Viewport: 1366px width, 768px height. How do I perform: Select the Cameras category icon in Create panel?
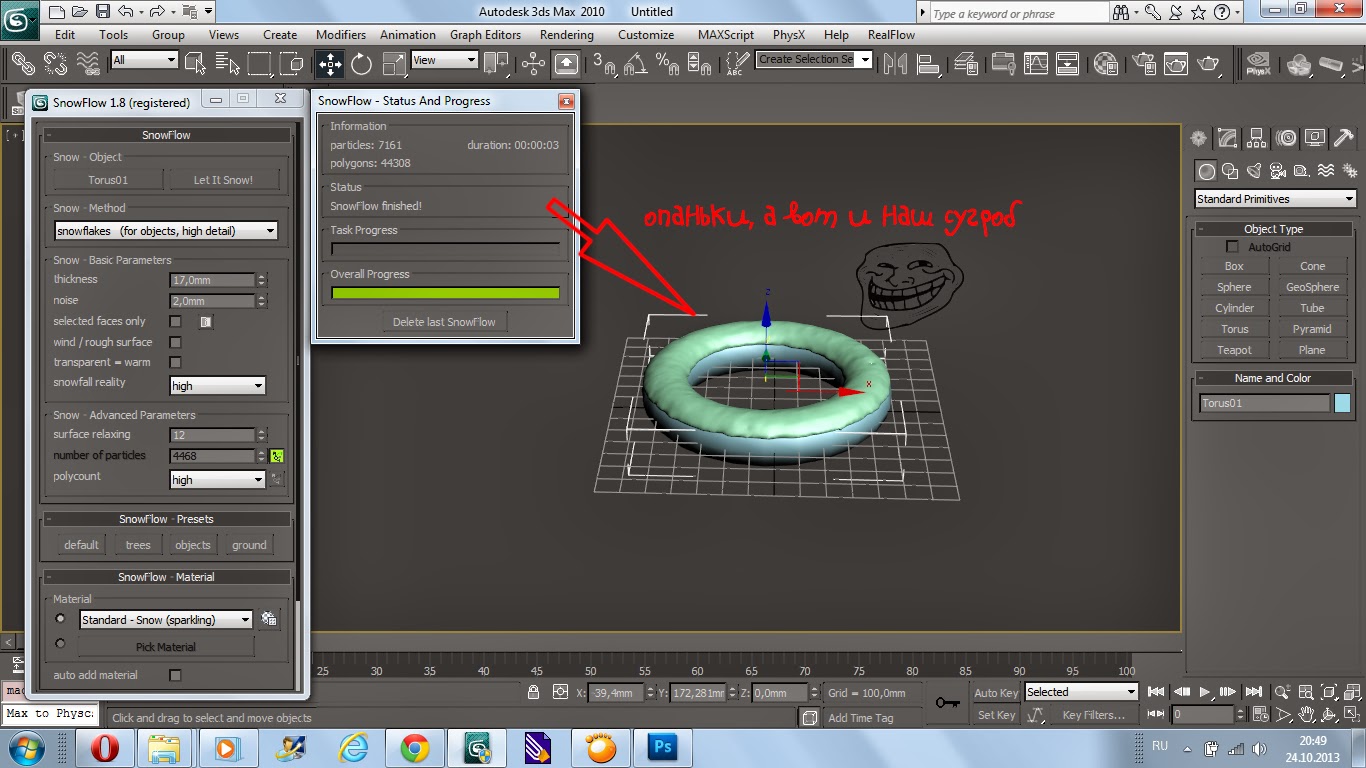pyautogui.click(x=1278, y=171)
